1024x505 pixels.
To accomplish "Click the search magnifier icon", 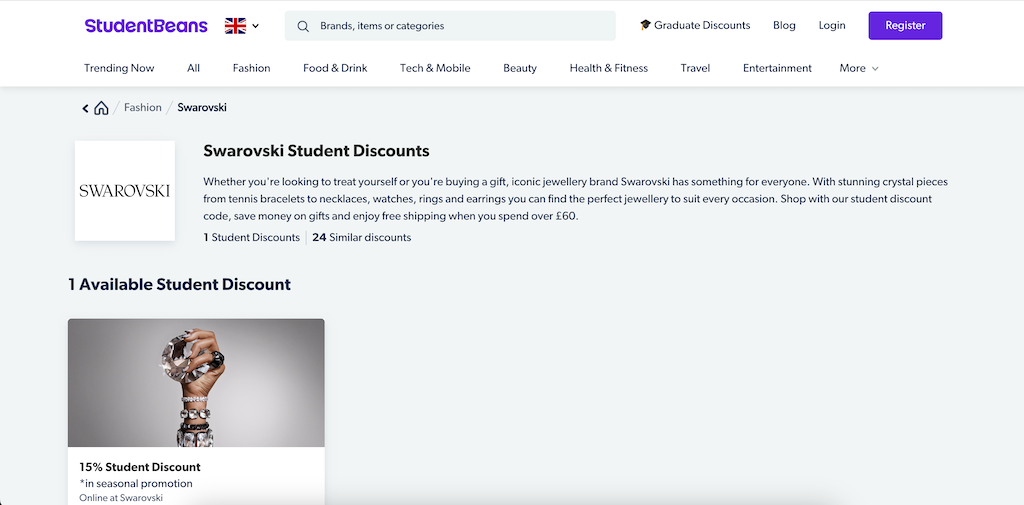I will tap(303, 26).
